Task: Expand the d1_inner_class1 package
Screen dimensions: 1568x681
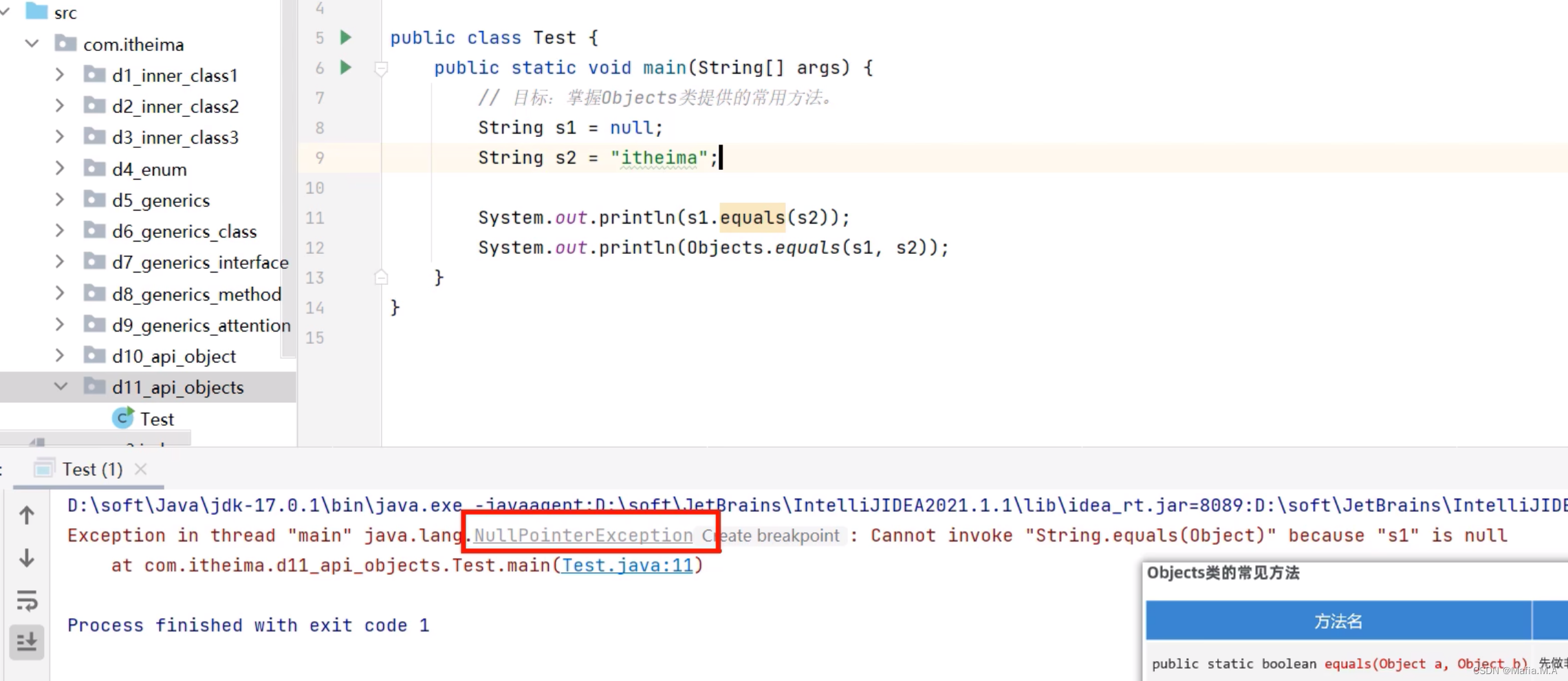Action: [x=60, y=75]
